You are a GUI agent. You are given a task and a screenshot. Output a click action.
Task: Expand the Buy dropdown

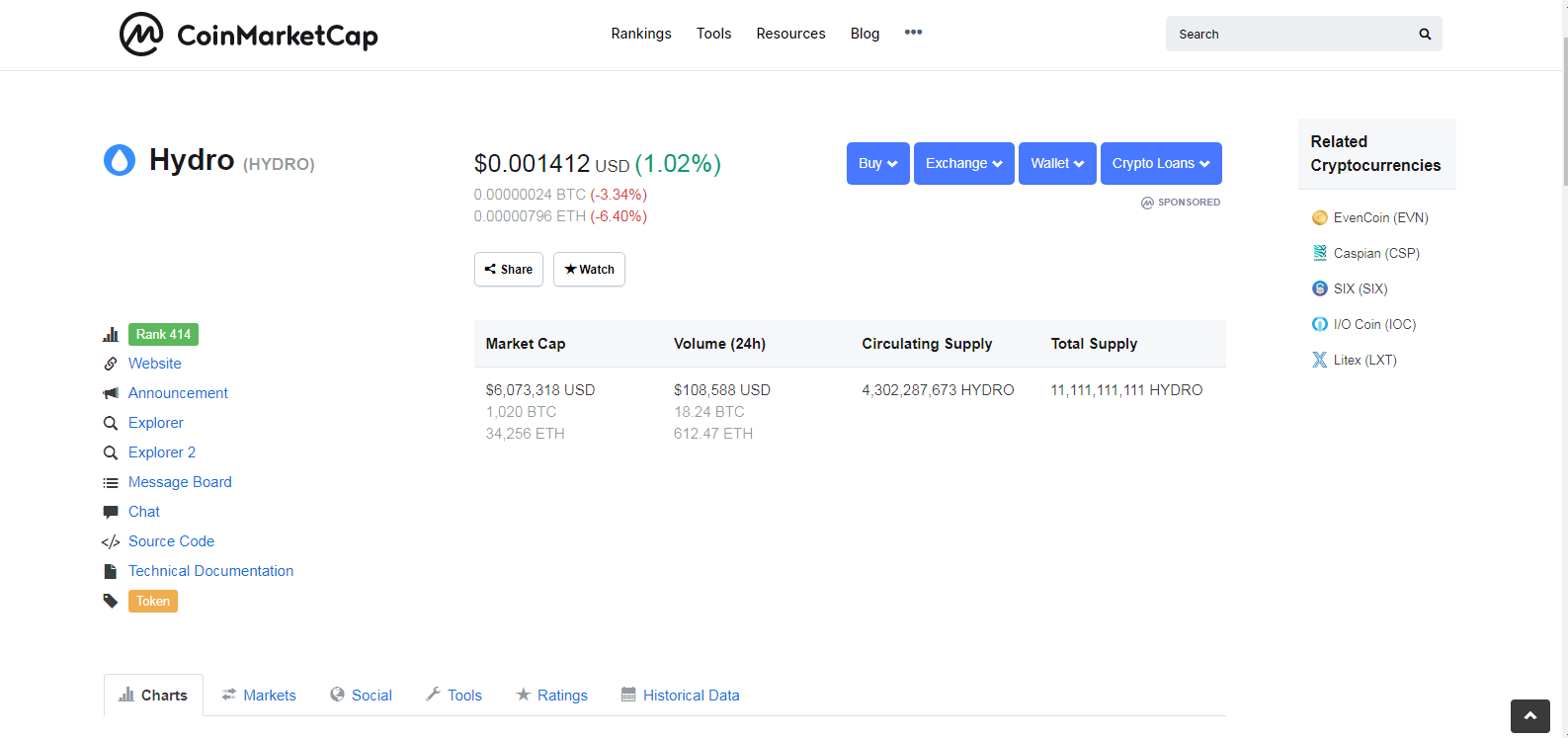pos(878,163)
